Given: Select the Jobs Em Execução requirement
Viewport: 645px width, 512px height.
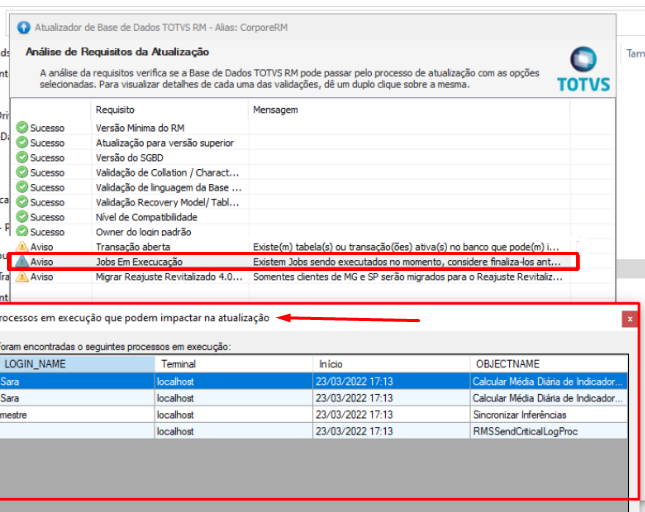Looking at the screenshot, I should coord(139,262).
